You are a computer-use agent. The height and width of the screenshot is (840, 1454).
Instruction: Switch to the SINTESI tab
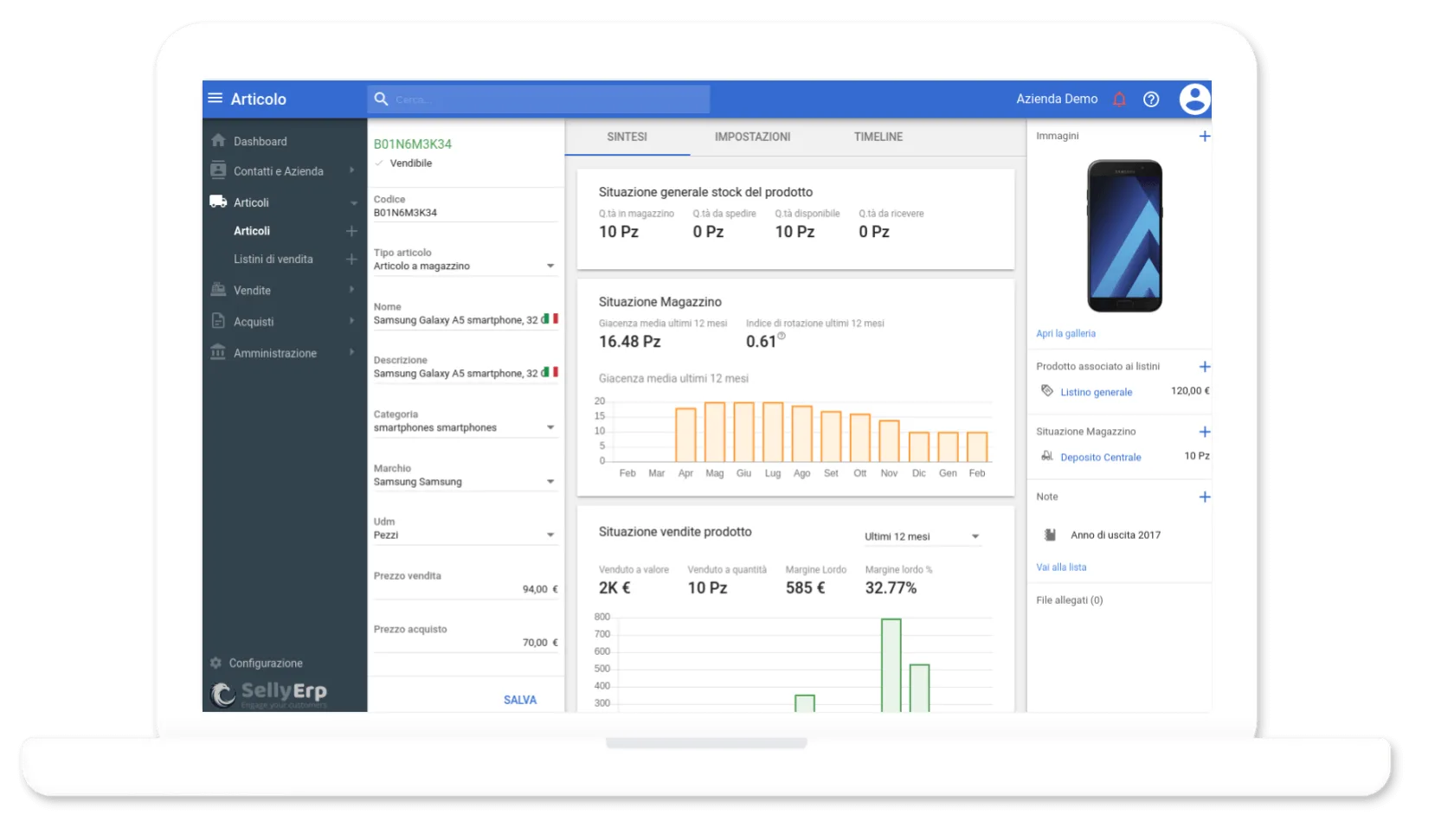click(627, 137)
